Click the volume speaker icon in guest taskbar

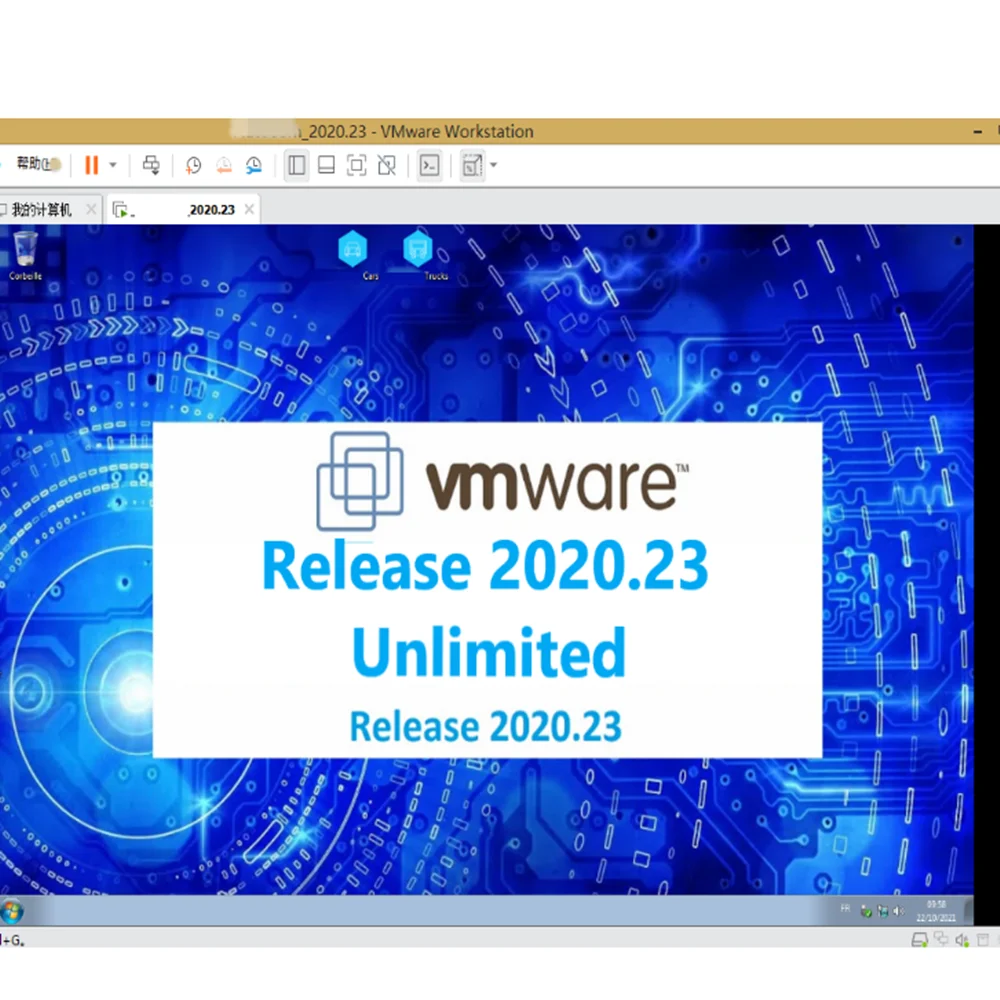pyautogui.click(x=899, y=911)
